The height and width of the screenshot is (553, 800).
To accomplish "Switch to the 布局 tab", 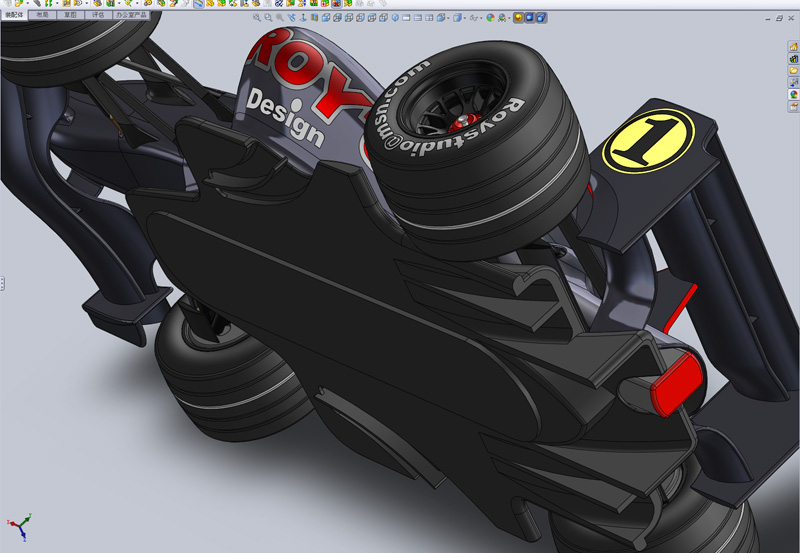I will [x=42, y=15].
